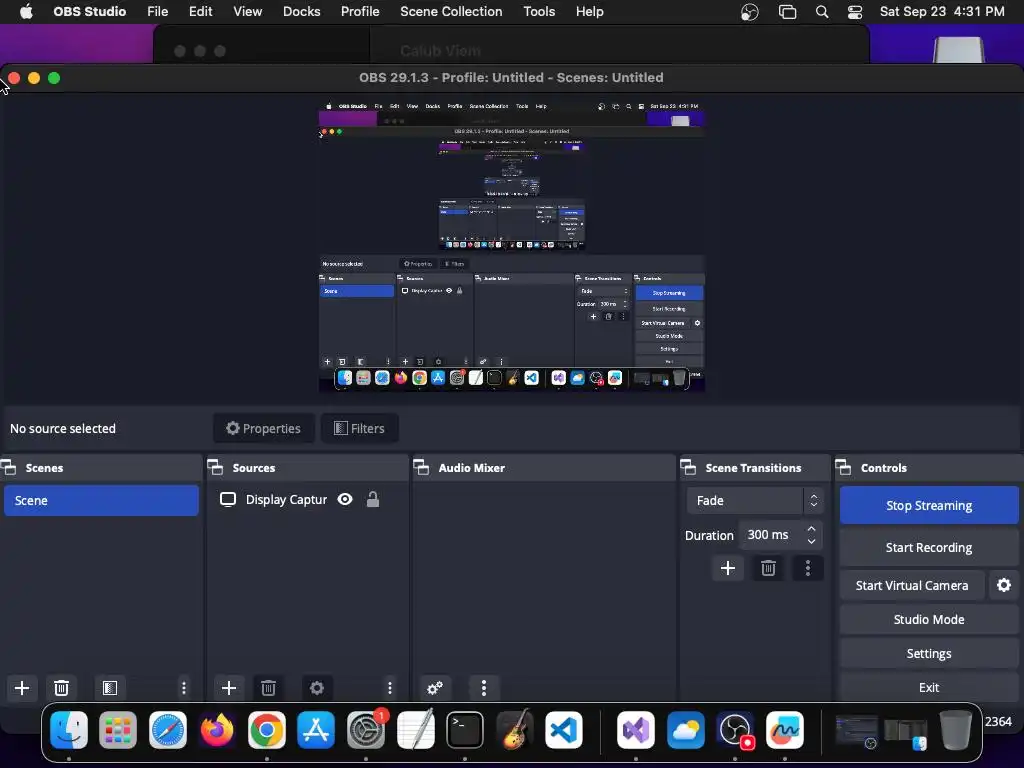Toggle Display Capture visibility eye

[x=345, y=500]
